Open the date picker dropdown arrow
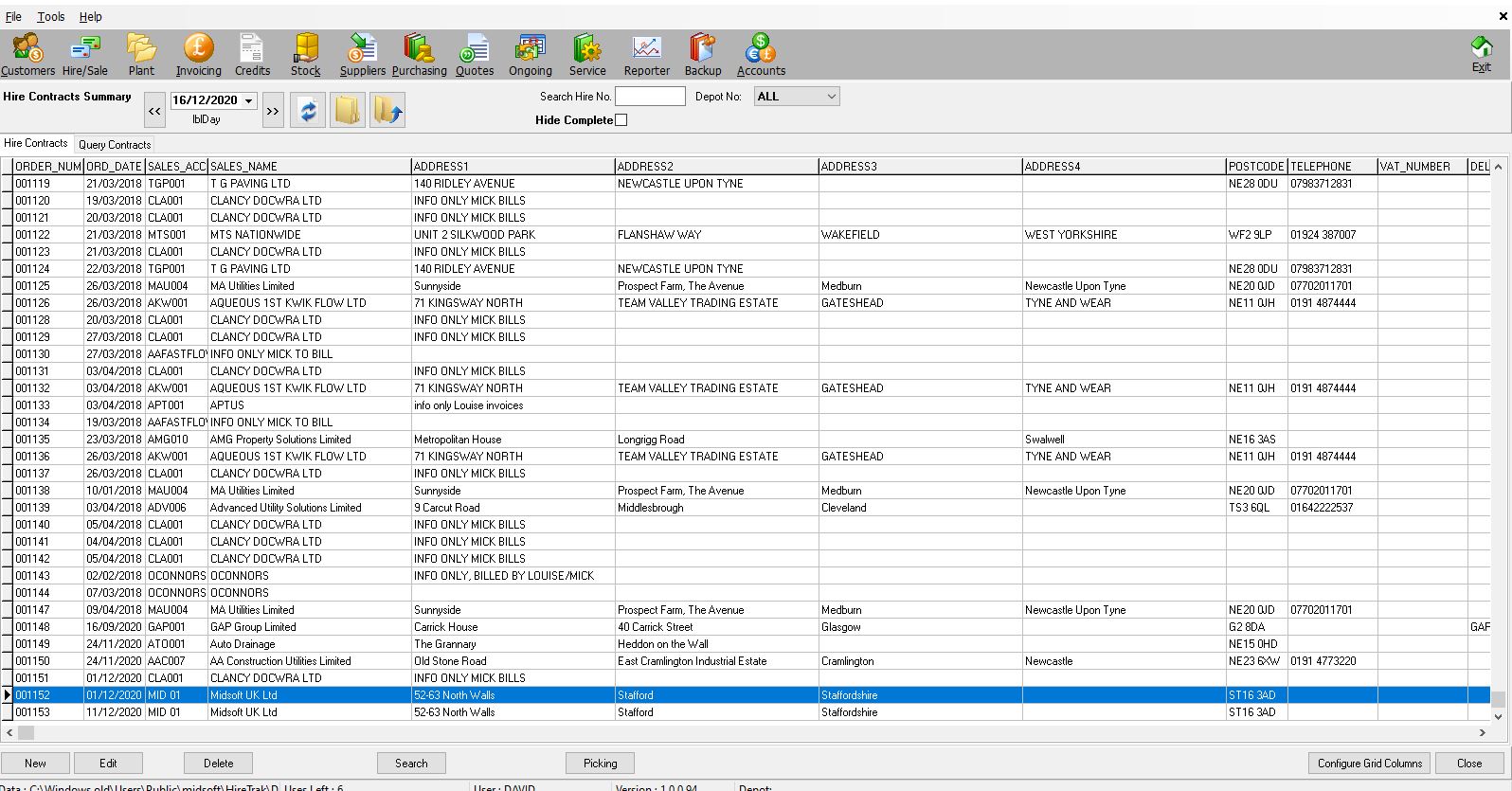1512x791 pixels. click(249, 100)
